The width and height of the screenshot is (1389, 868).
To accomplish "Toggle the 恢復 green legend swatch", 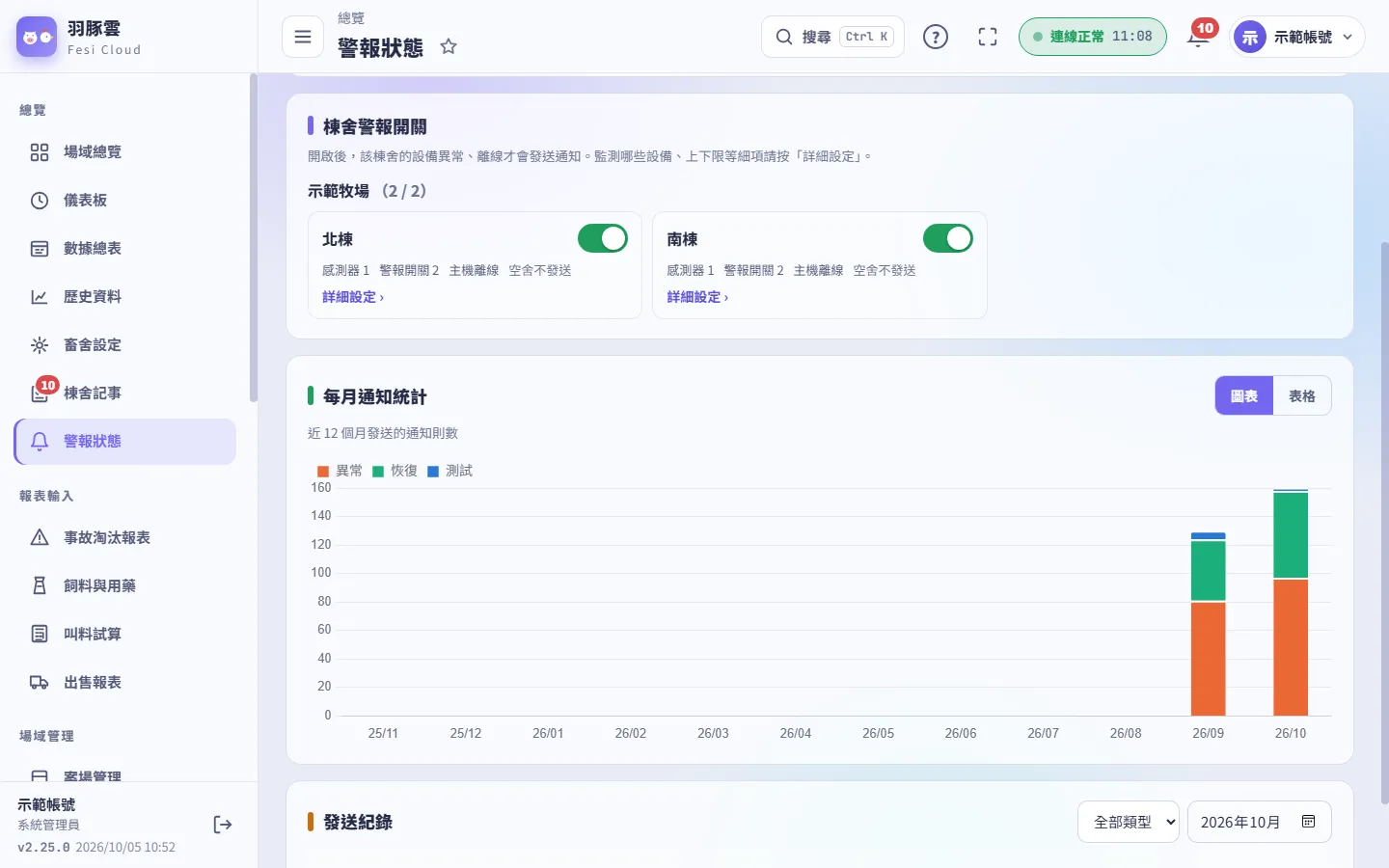I will 378,472.
